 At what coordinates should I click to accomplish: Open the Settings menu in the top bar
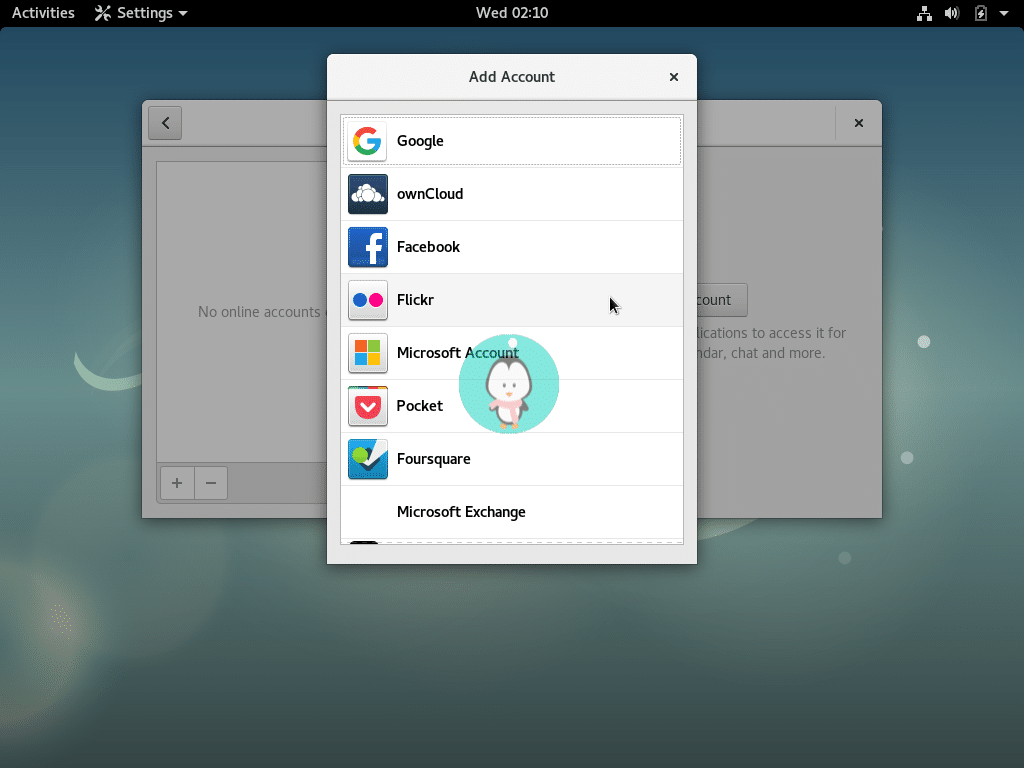tap(140, 13)
